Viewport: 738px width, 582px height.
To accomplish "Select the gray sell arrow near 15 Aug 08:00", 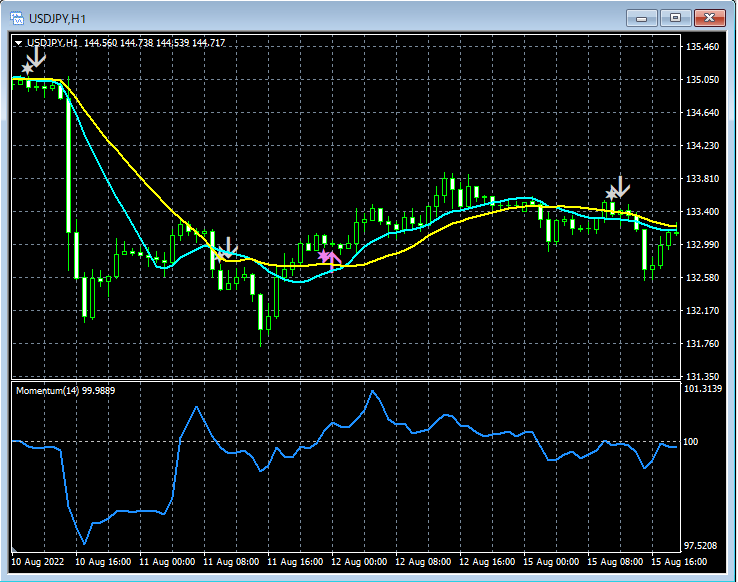I will tap(620, 187).
